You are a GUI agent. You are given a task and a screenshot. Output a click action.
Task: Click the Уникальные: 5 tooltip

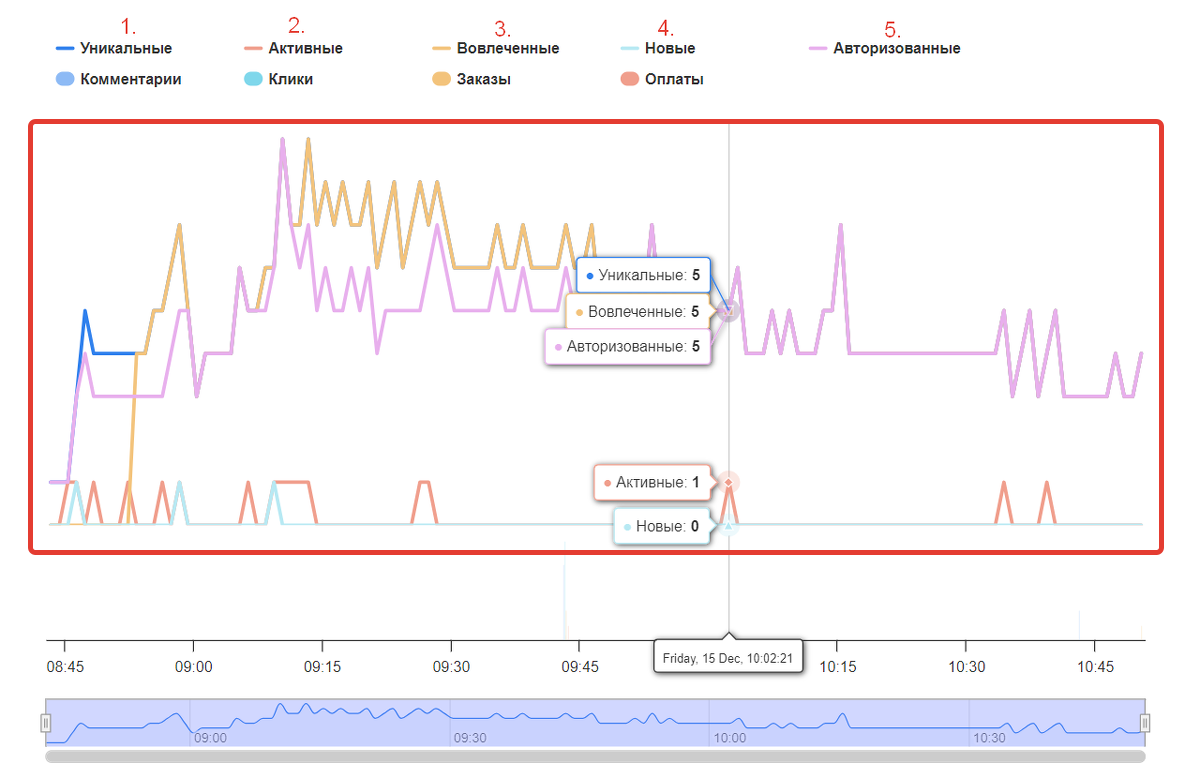[643, 274]
